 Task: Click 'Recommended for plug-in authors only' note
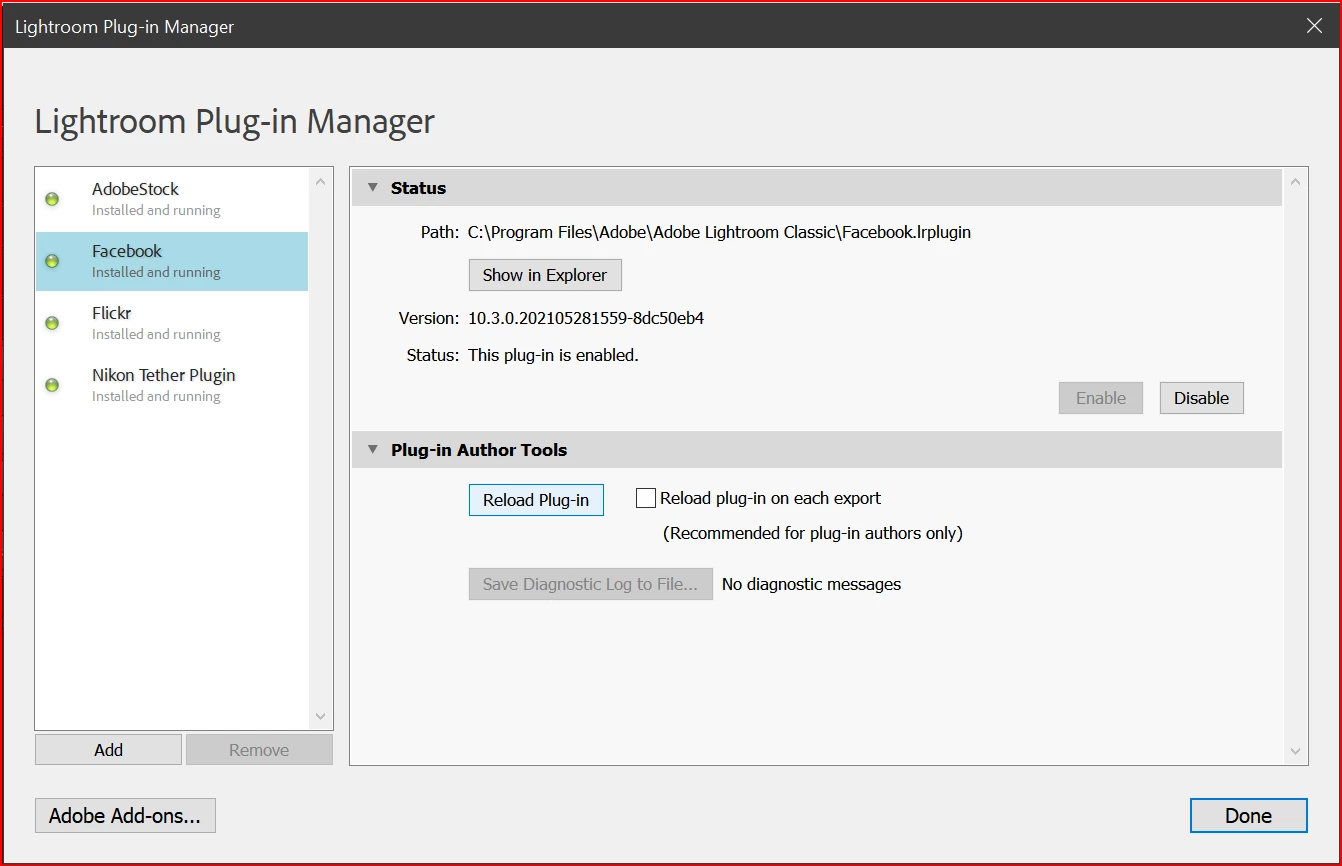[813, 533]
